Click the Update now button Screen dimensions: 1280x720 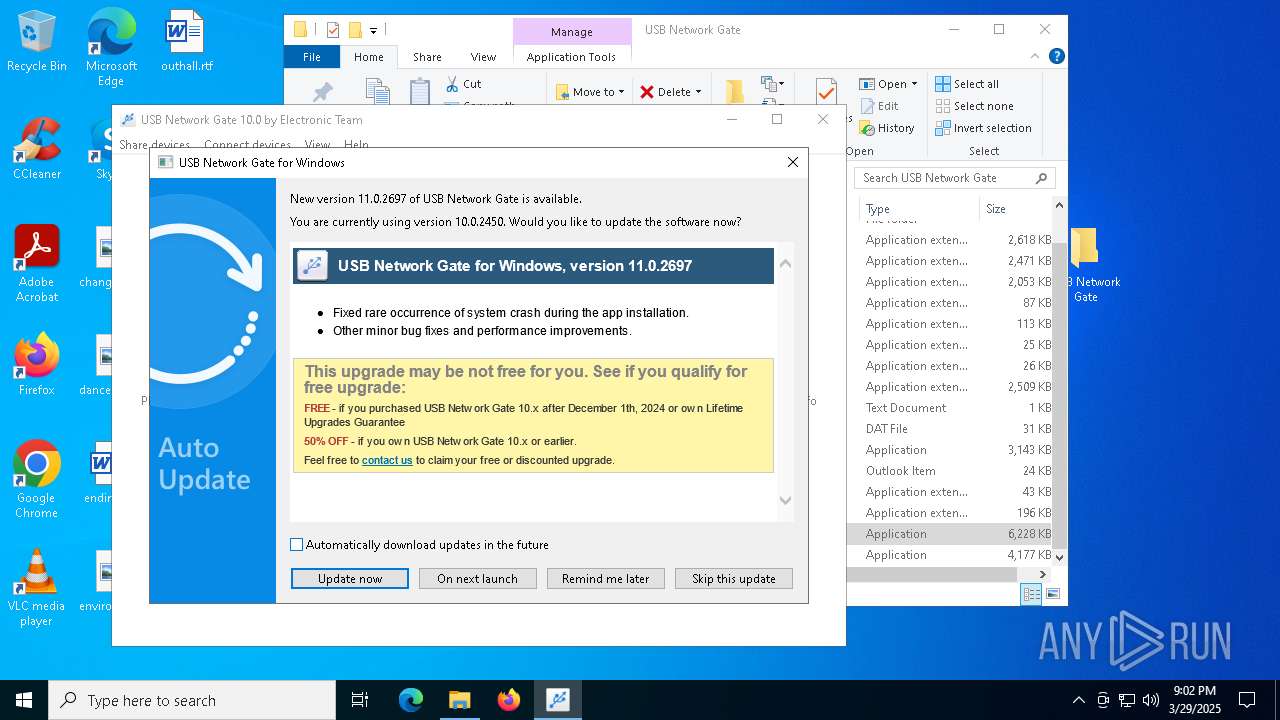[350, 579]
